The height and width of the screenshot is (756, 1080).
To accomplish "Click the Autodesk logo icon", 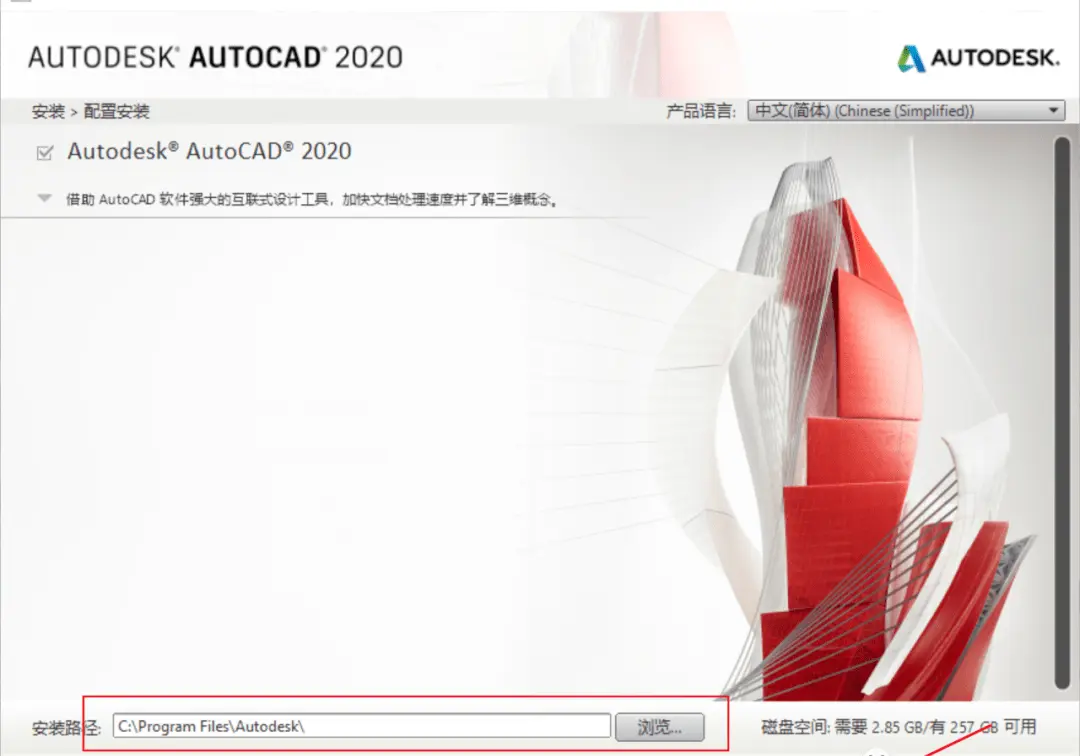I will click(911, 59).
